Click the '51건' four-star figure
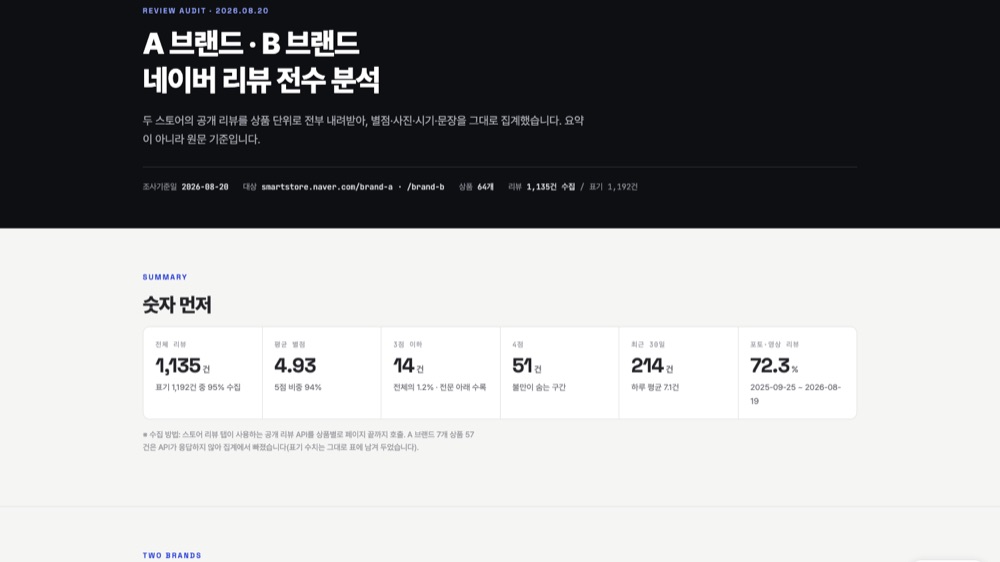 [527, 366]
